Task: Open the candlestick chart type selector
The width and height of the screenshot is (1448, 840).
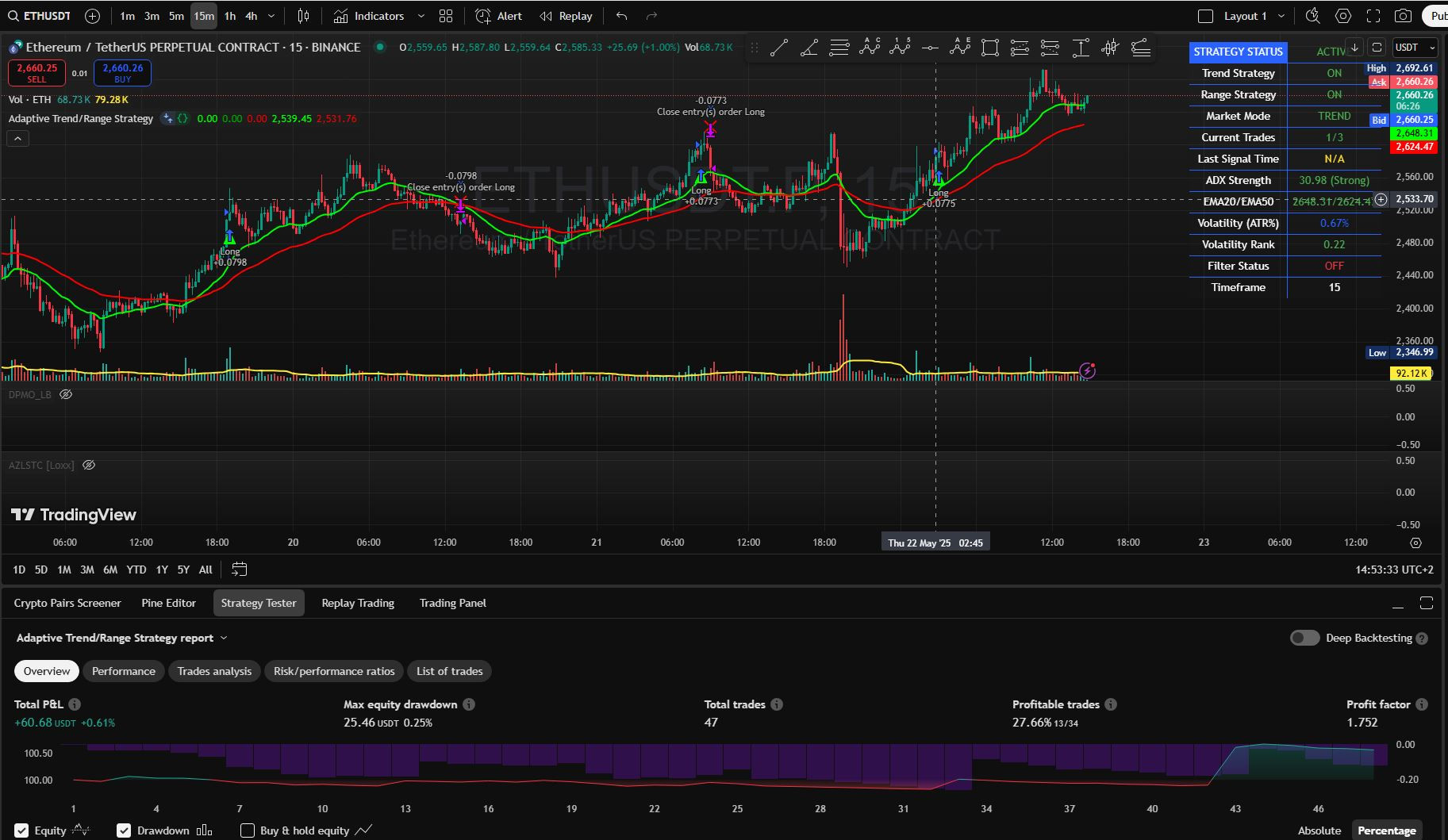Action: tap(303, 16)
